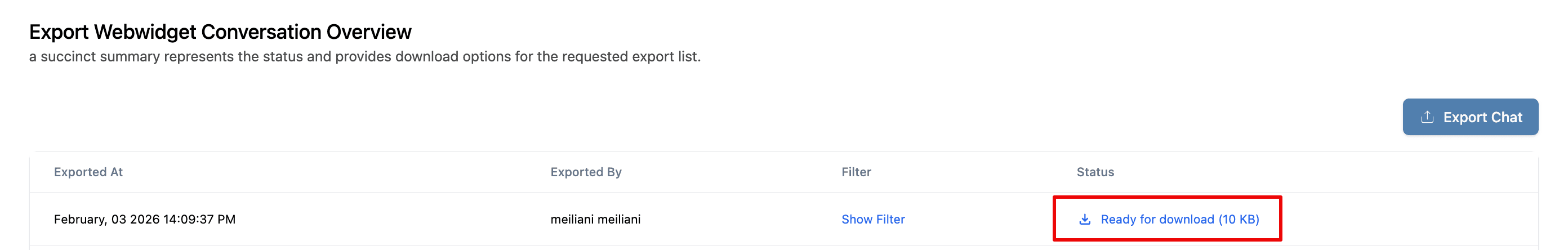The image size is (1568, 250).
Task: Click the download arrow icon in Status column
Action: point(1085,219)
